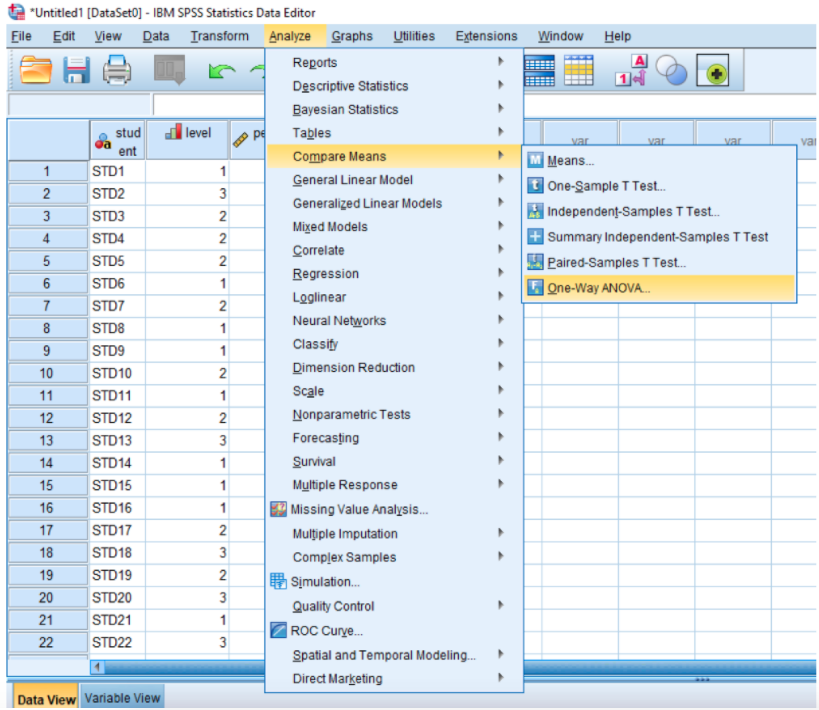Click the student column nominal icon
The image size is (819, 710).
coord(103,141)
